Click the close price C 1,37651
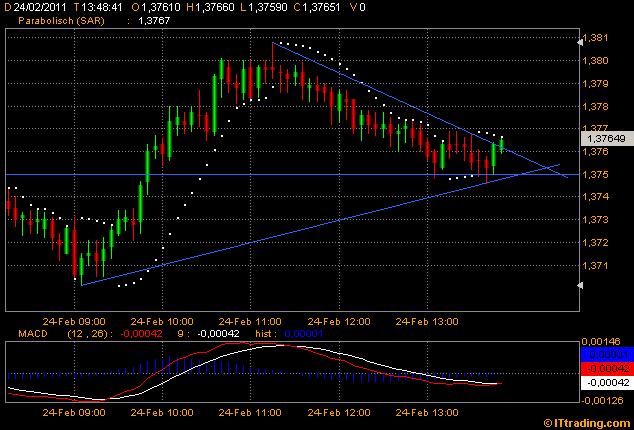 coord(317,7)
